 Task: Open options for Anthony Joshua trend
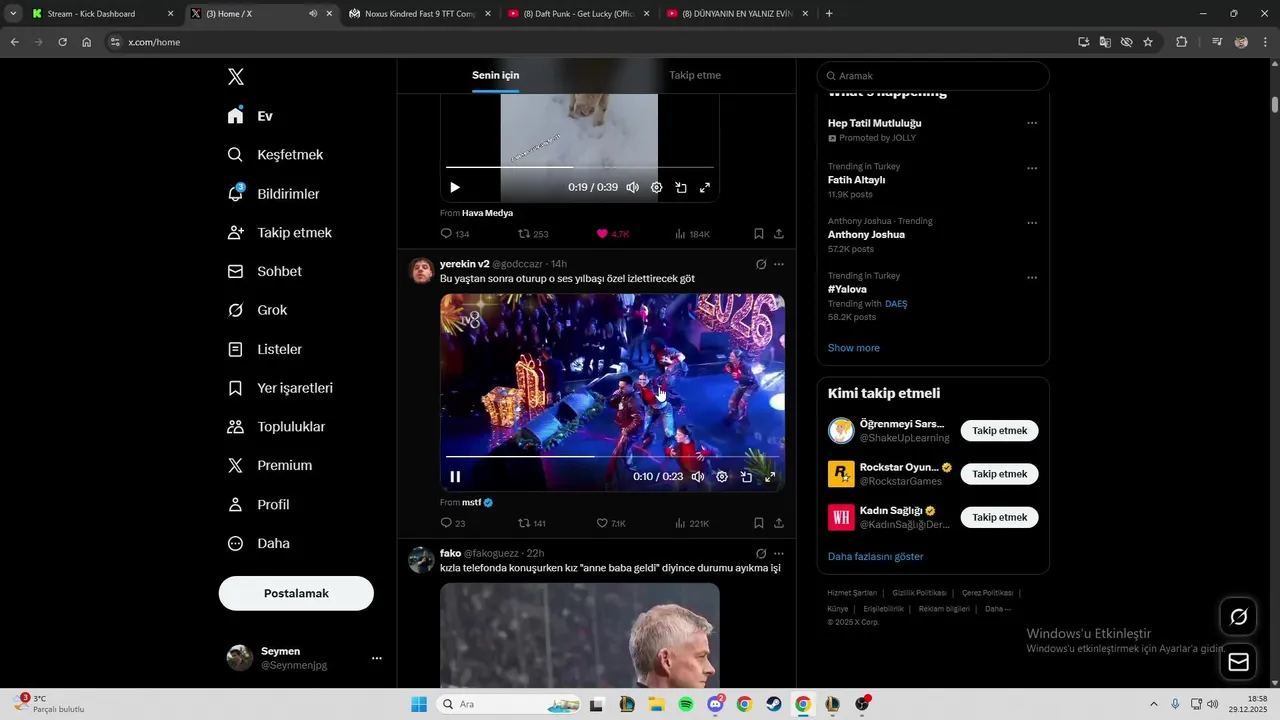[1032, 223]
